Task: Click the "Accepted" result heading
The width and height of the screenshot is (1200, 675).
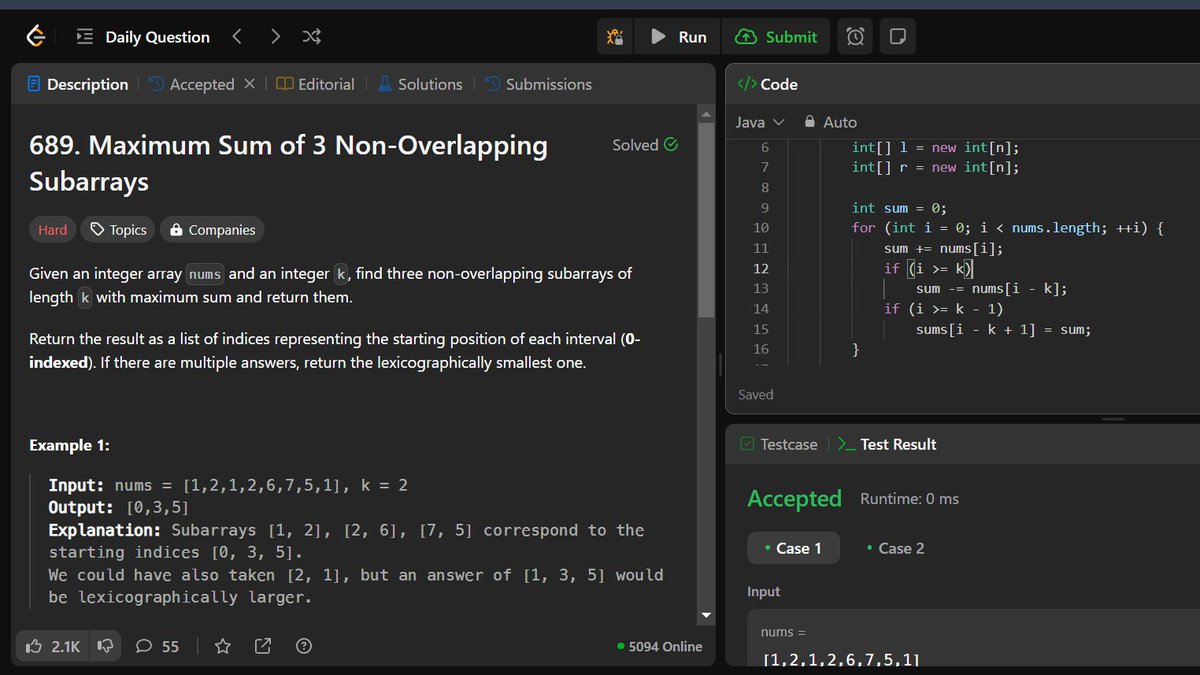Action: point(795,498)
